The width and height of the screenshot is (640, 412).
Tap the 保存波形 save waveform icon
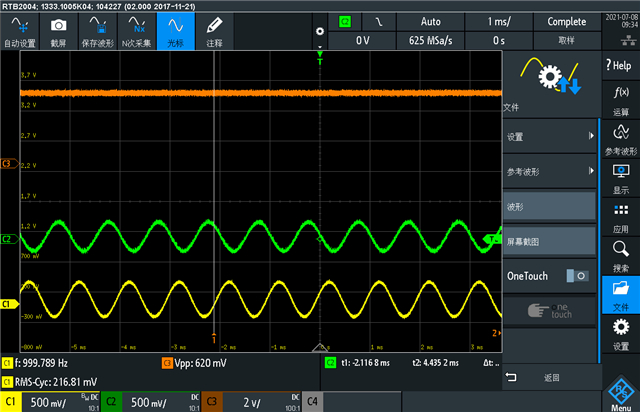(x=98, y=31)
